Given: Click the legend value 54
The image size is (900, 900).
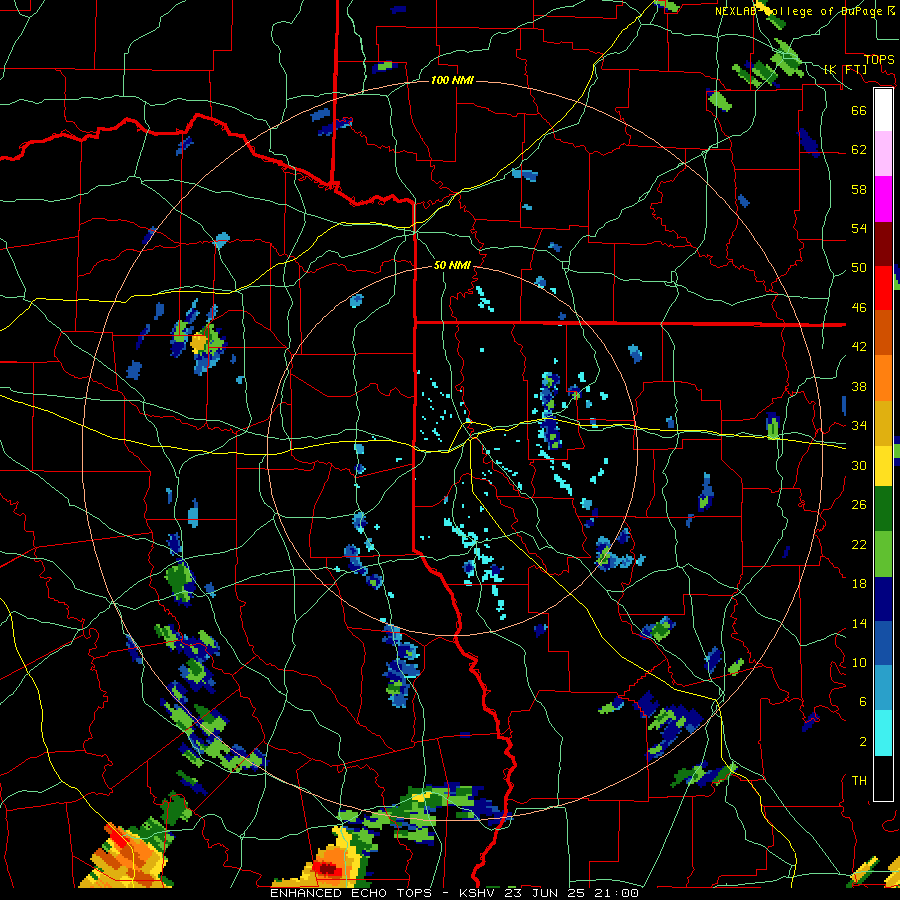Looking at the screenshot, I should [x=859, y=228].
